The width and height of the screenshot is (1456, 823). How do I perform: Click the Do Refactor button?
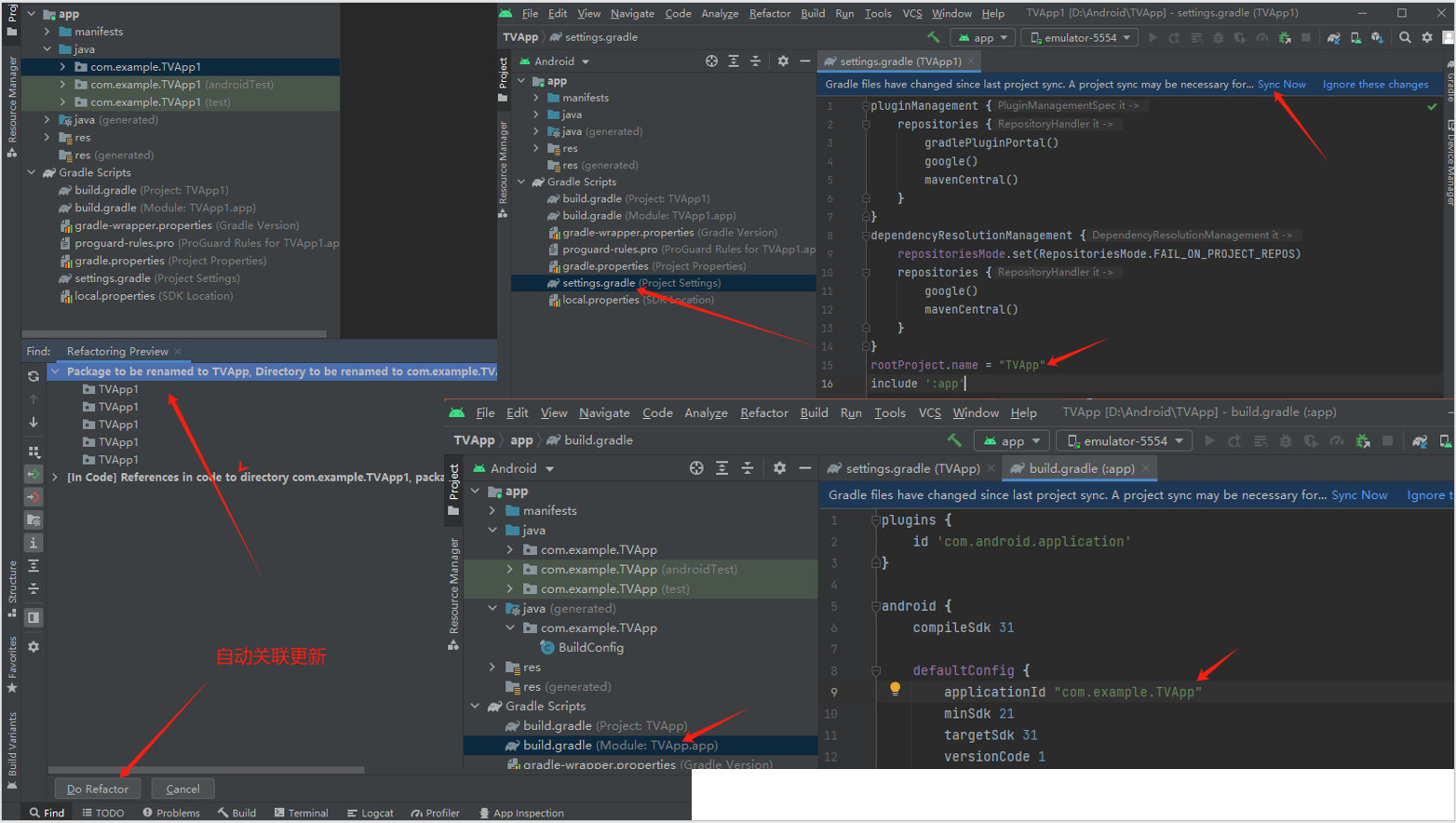98,789
